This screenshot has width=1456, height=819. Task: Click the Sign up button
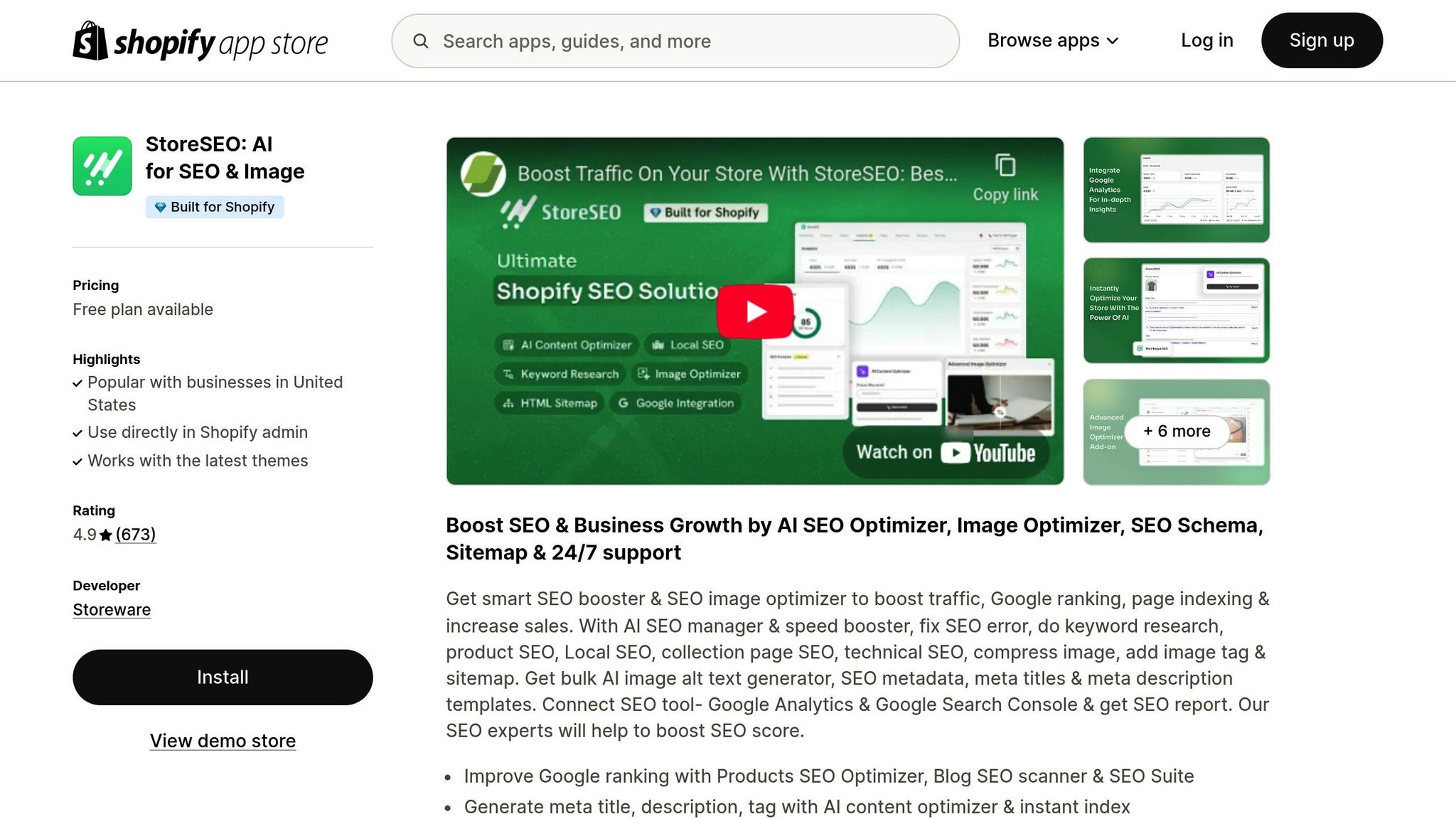[1322, 41]
